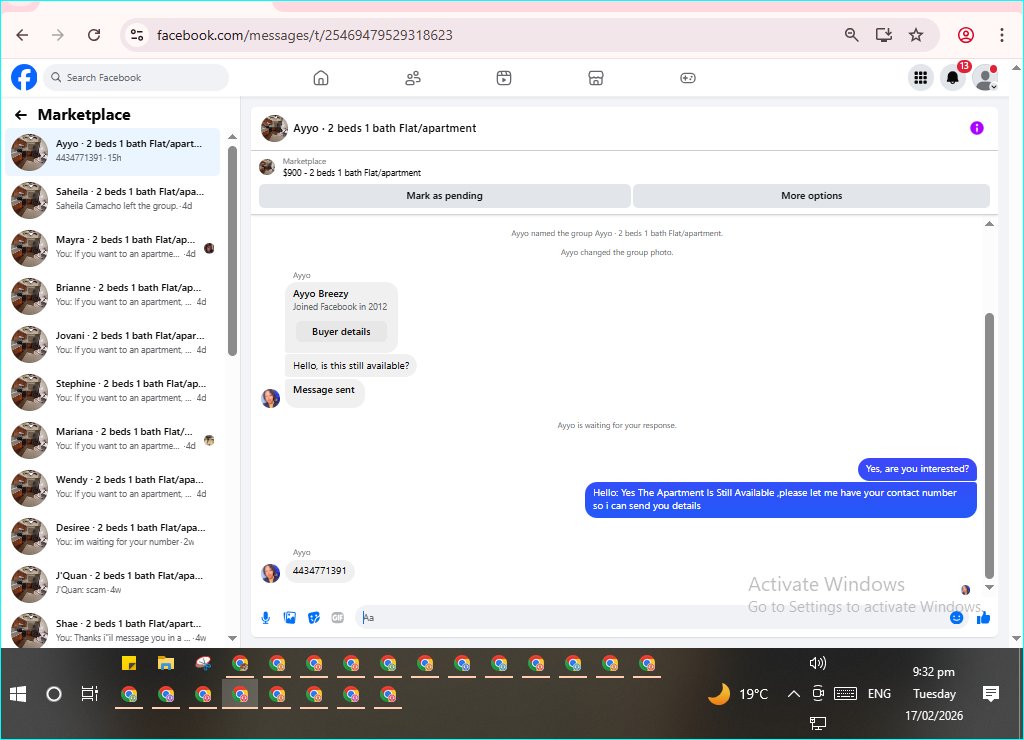Open the Menu grid icon
Viewport: 1024px width, 740px height.
(921, 78)
